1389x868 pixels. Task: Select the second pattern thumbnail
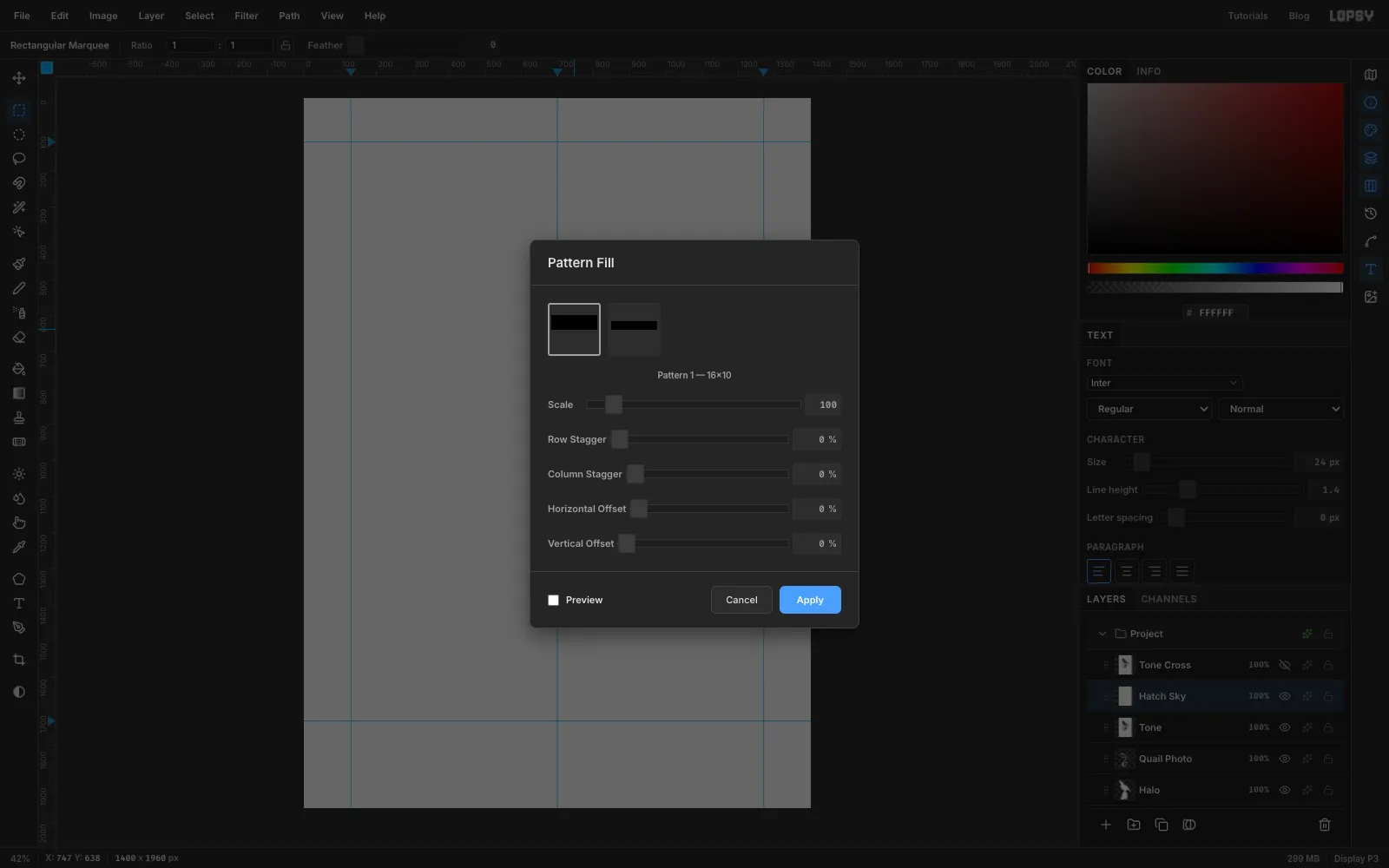634,329
